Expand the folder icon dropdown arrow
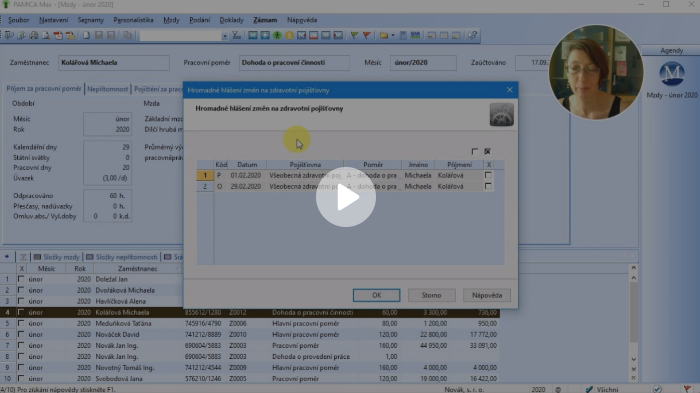The height and width of the screenshot is (393, 700). point(392,36)
